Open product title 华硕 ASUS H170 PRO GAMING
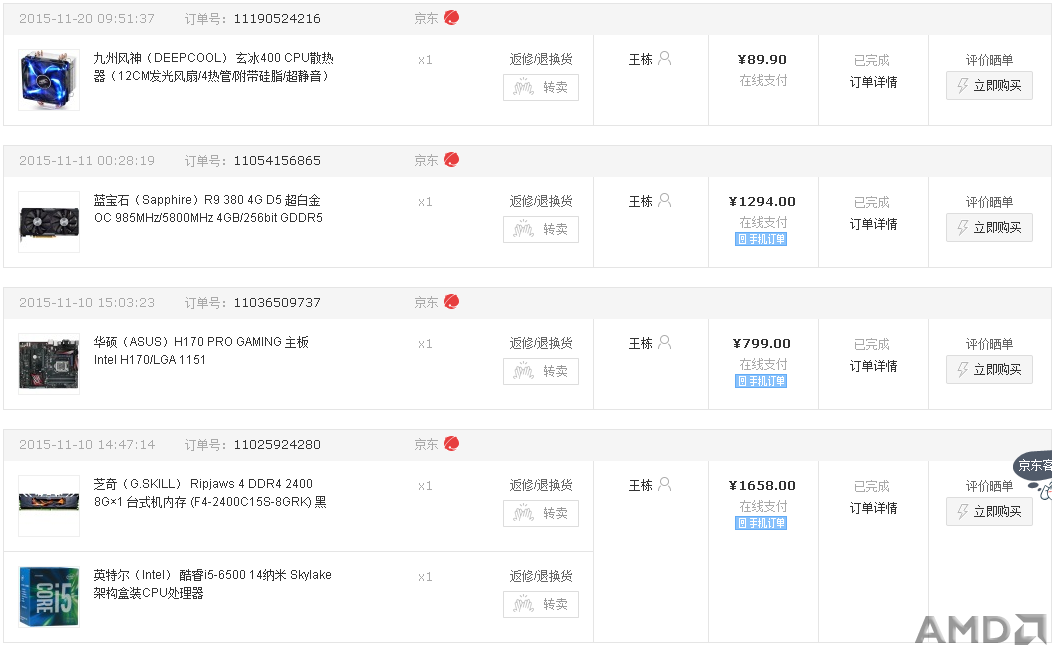The width and height of the screenshot is (1052, 650). (x=201, y=351)
